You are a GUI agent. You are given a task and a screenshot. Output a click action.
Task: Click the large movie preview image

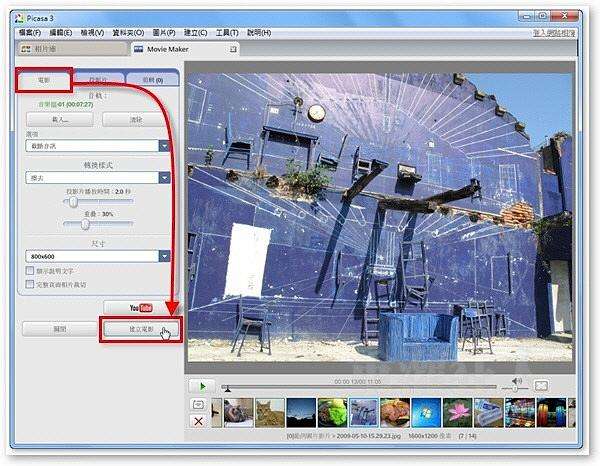tap(380, 217)
